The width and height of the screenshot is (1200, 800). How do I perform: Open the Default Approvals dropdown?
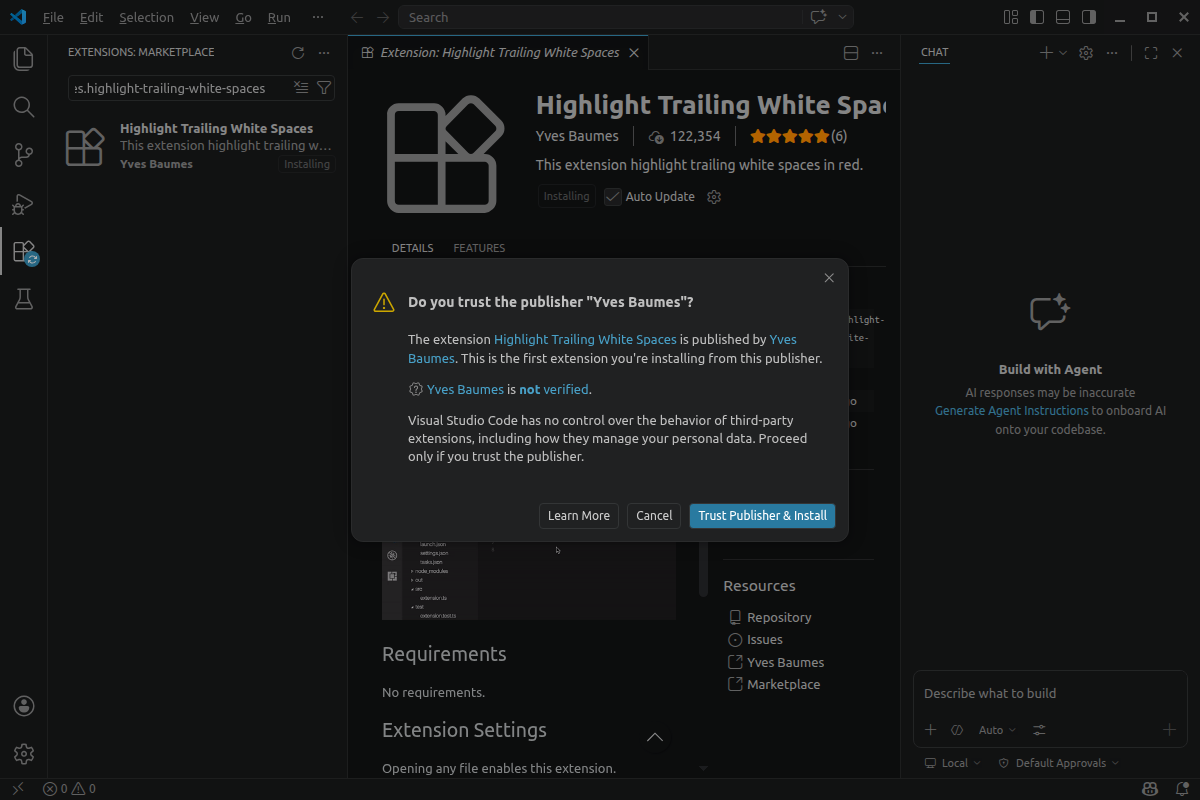coord(1058,763)
